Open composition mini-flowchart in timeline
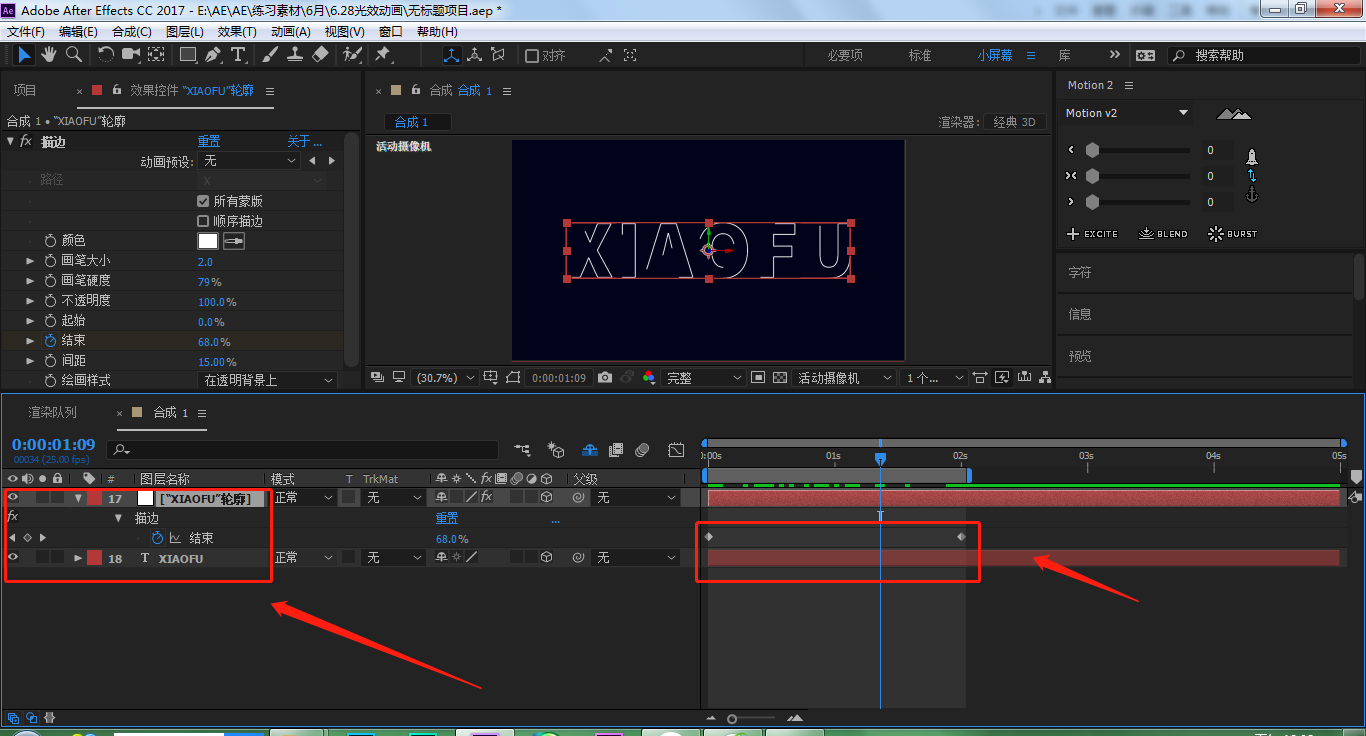The height and width of the screenshot is (736, 1366). click(523, 450)
